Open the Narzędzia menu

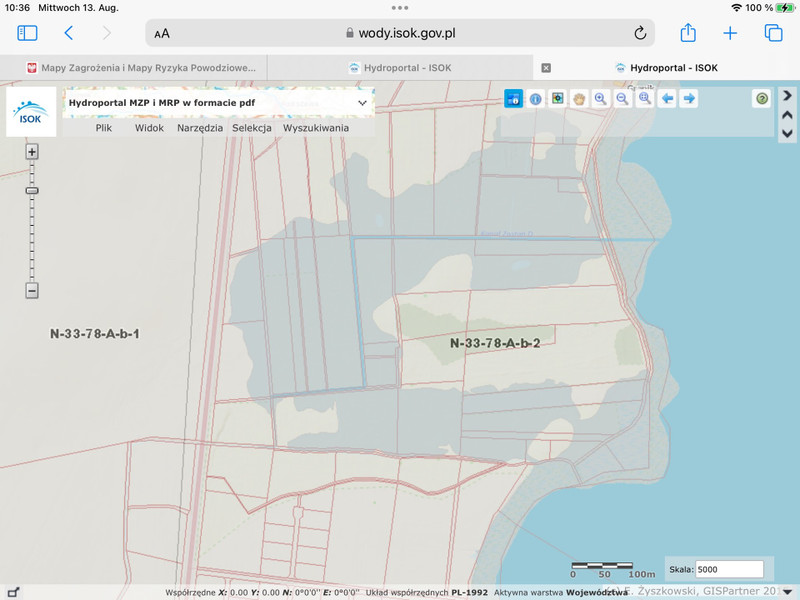(200, 128)
